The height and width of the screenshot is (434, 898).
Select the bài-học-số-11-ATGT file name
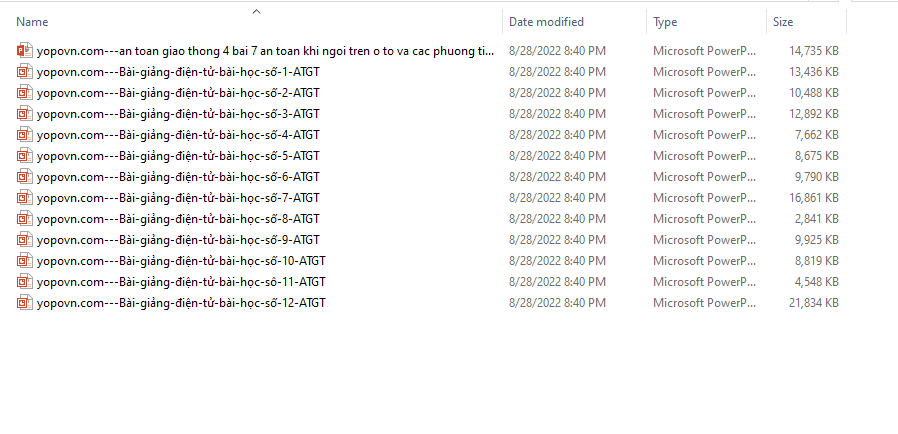pos(181,281)
